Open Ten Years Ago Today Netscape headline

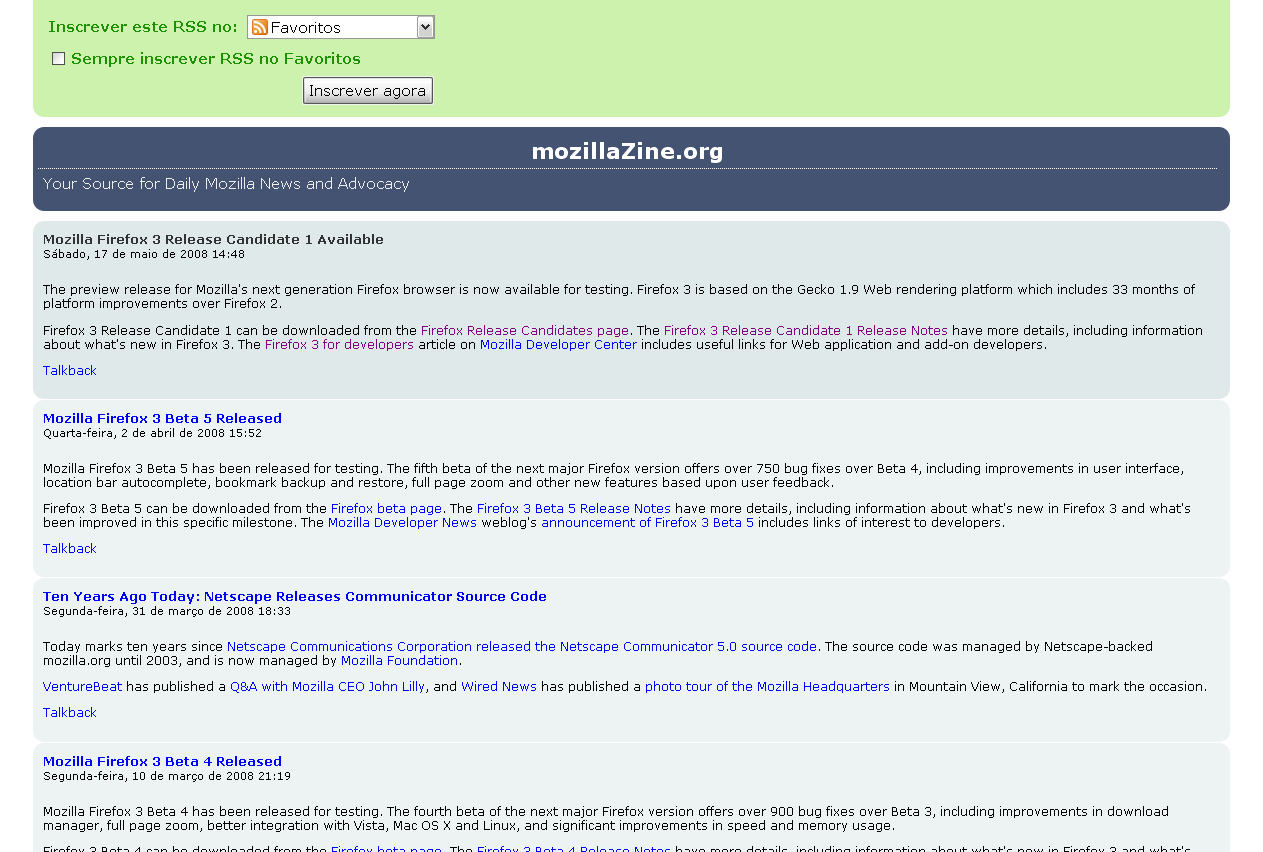295,597
